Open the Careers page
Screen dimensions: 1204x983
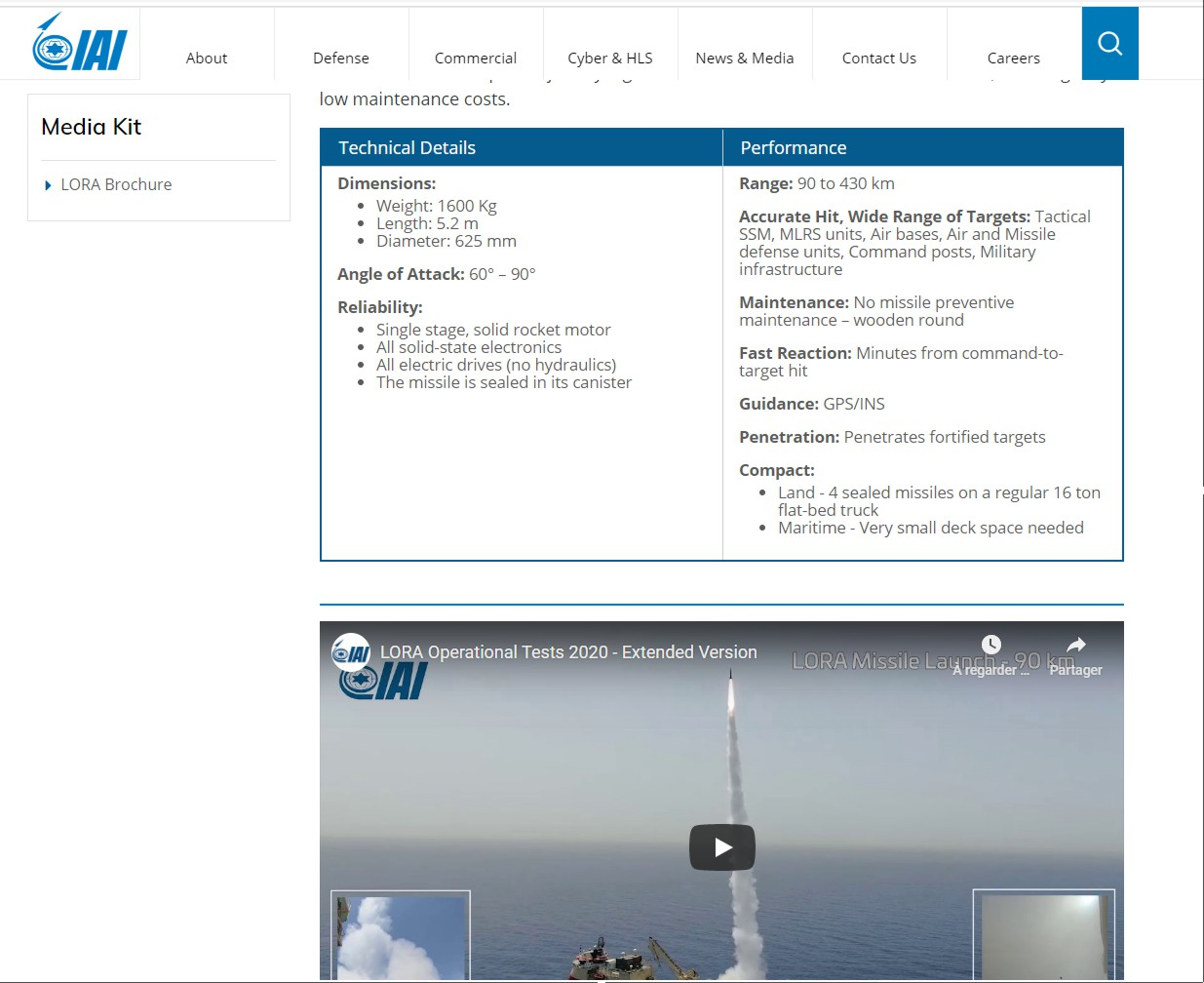click(1014, 59)
